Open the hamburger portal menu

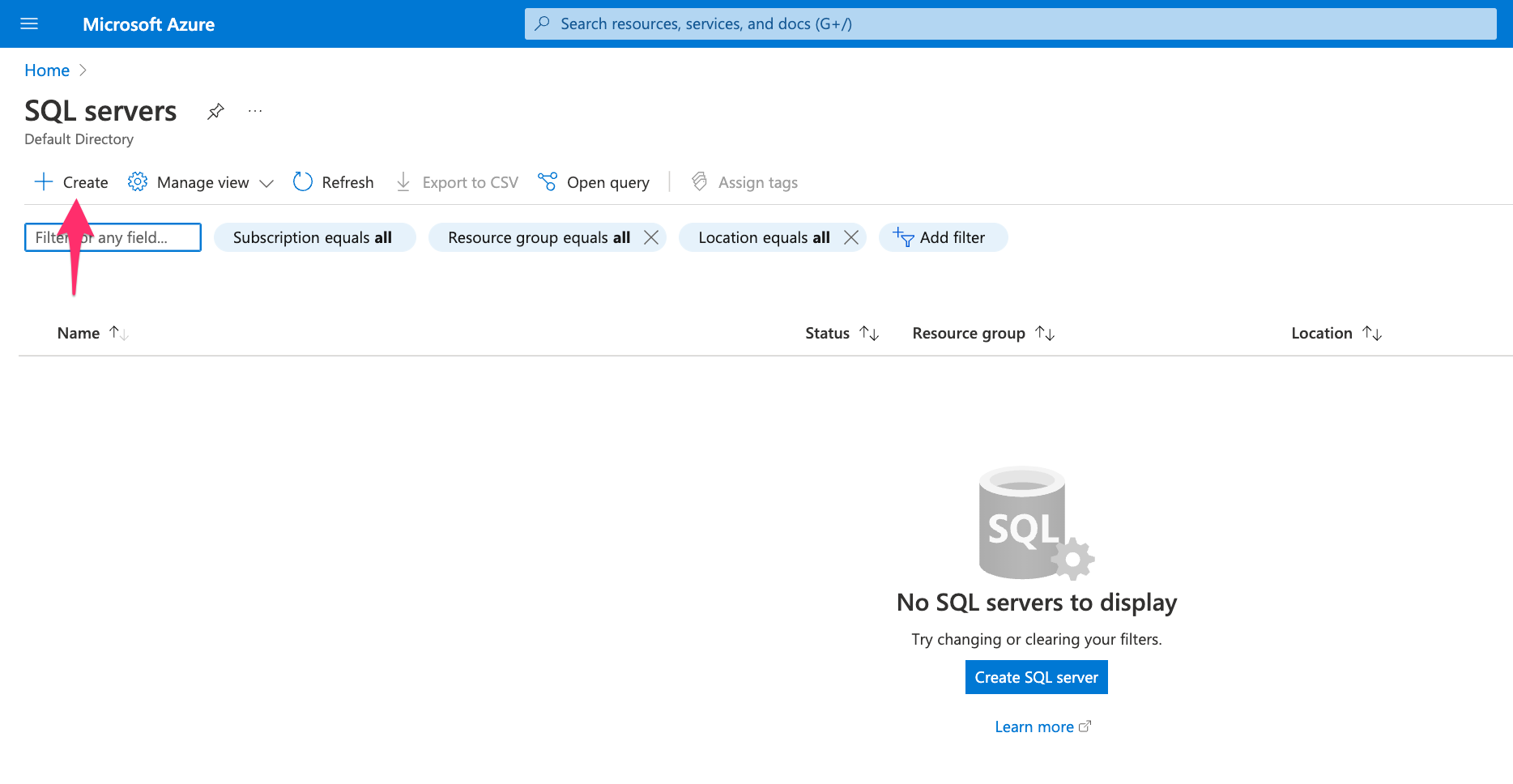click(29, 23)
